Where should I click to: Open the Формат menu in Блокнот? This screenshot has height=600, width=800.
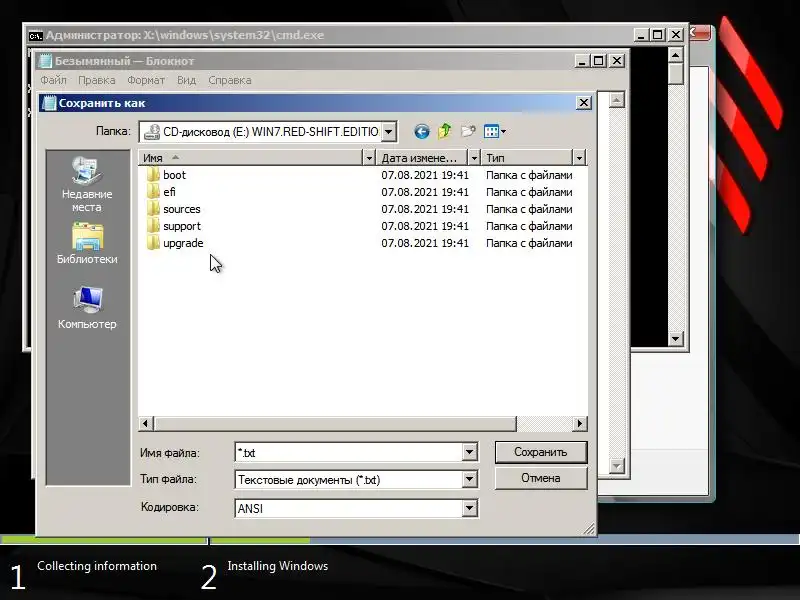click(x=146, y=80)
